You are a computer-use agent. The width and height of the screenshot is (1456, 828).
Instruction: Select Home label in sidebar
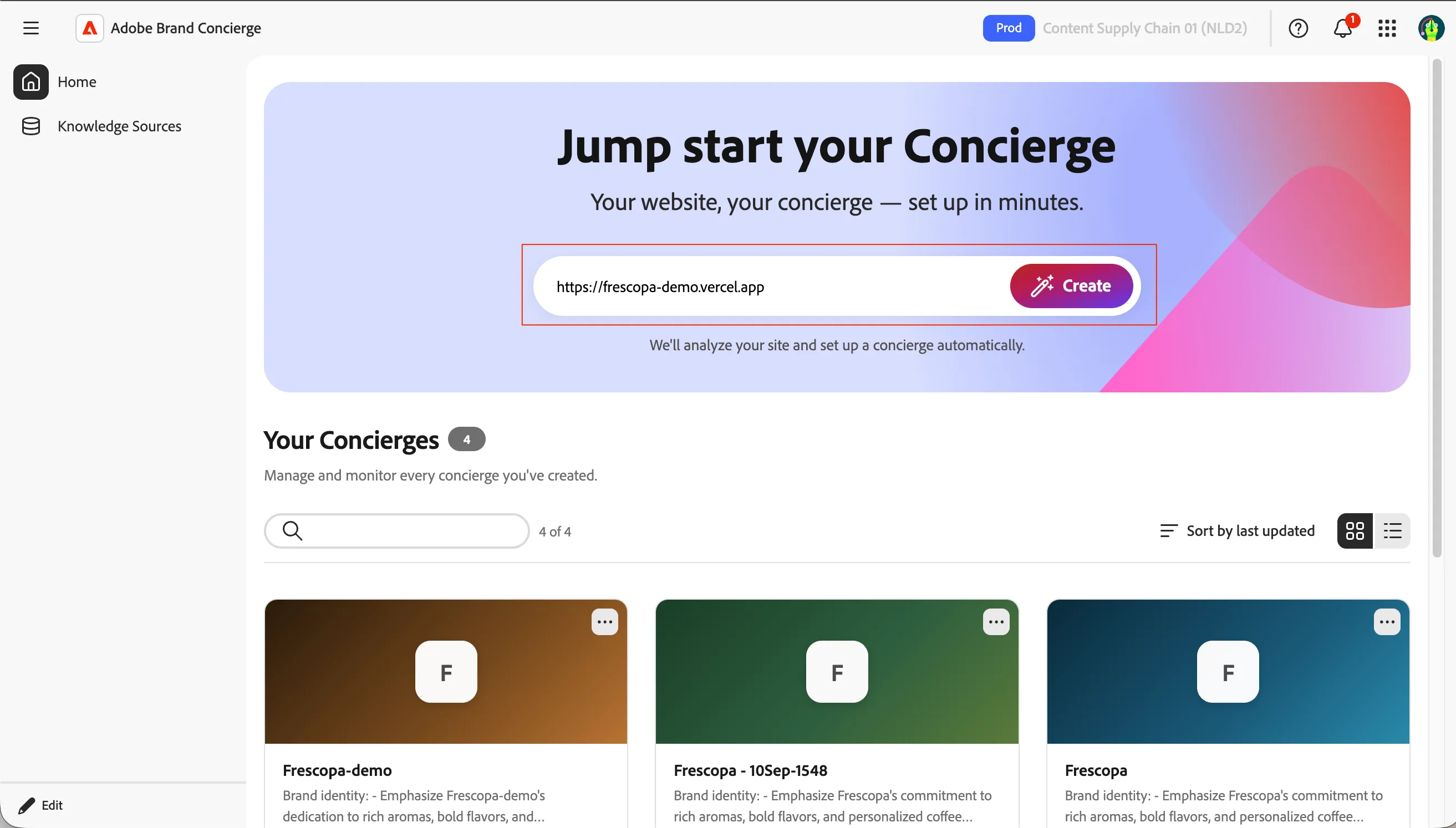77,82
